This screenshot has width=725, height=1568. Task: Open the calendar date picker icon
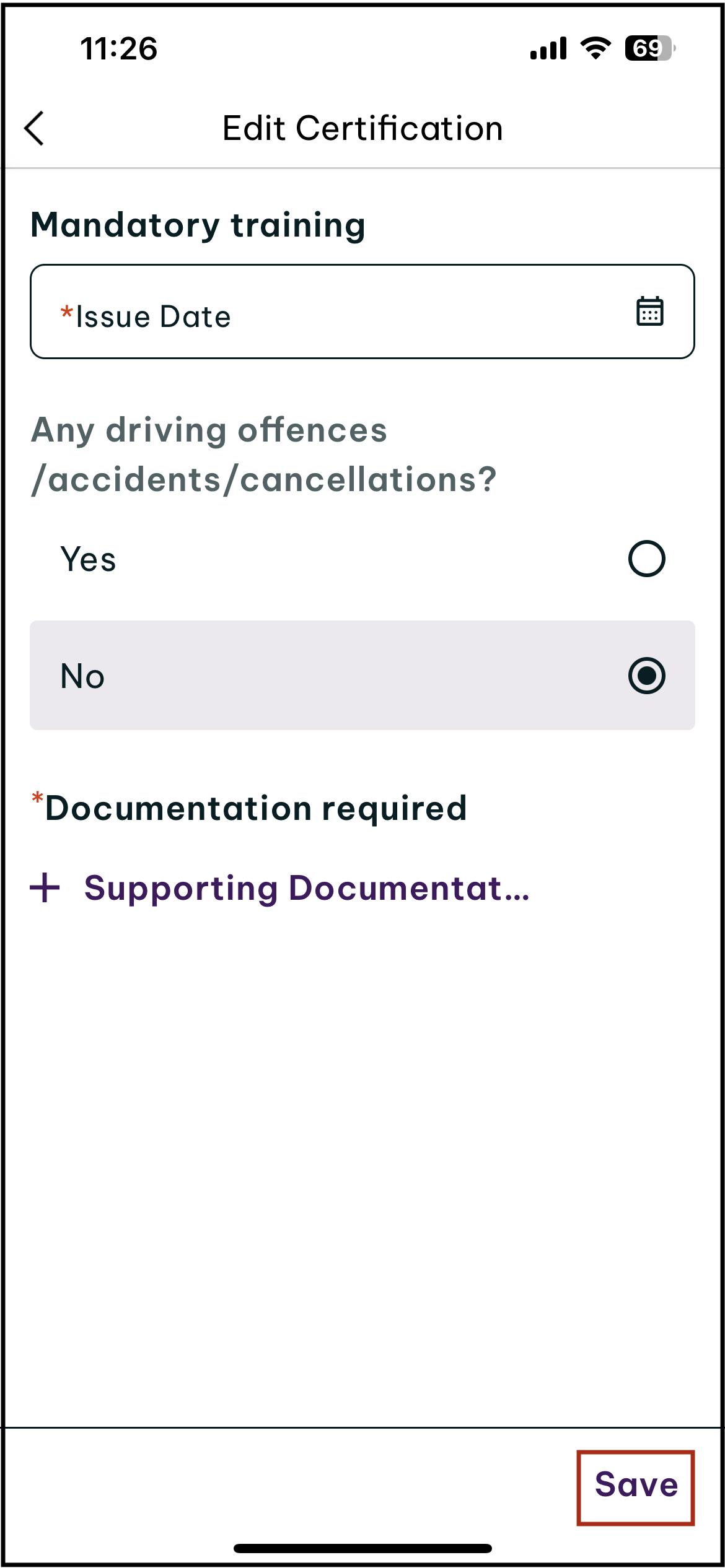[x=649, y=311]
